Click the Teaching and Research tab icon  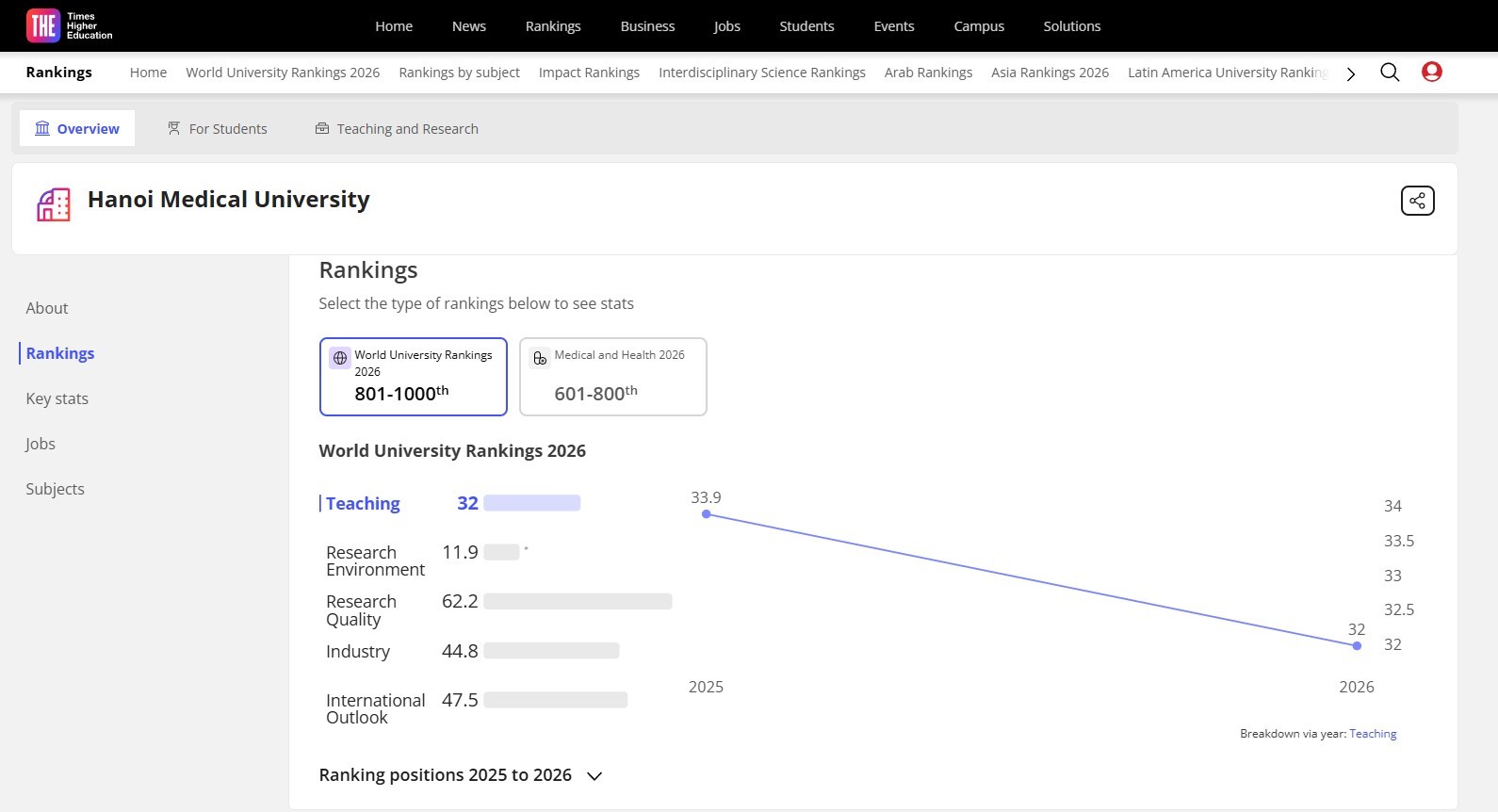point(322,128)
